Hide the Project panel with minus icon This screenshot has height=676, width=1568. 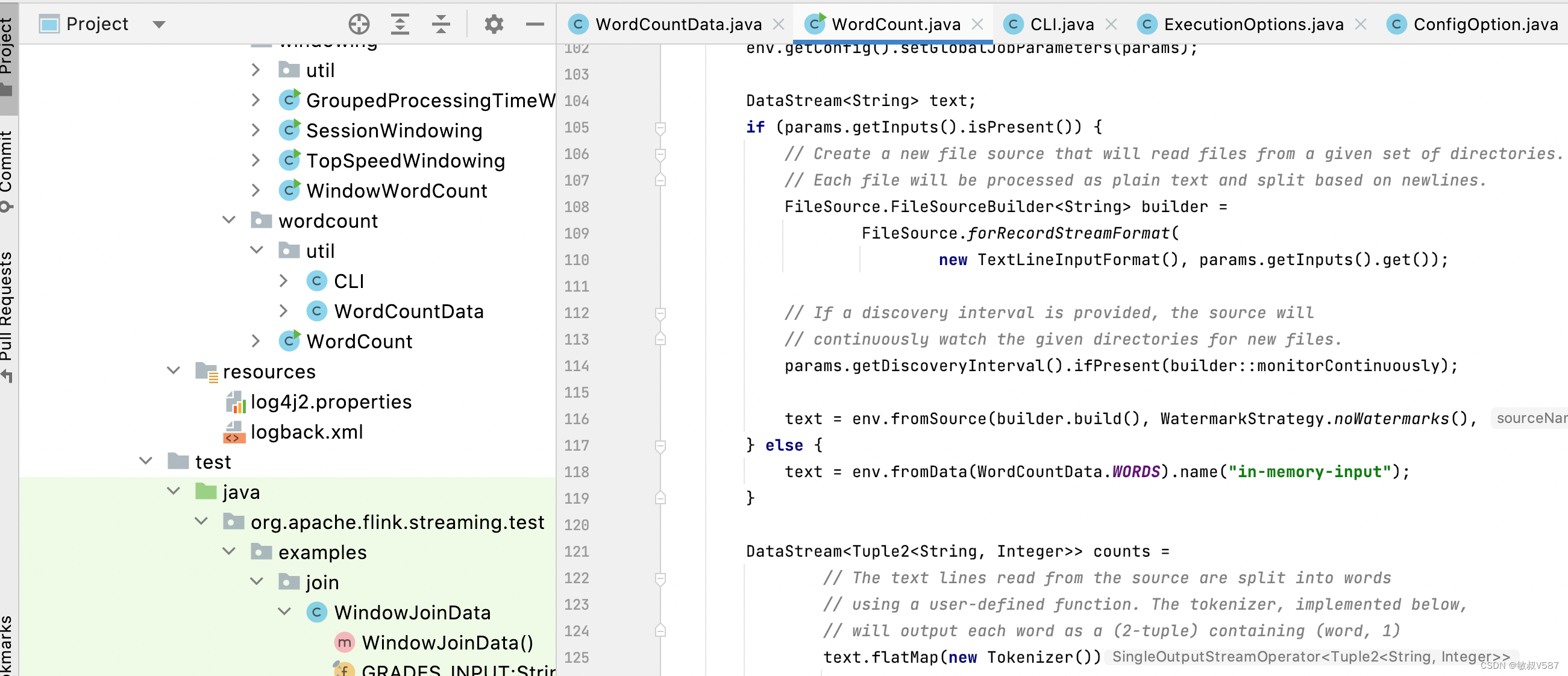(535, 24)
